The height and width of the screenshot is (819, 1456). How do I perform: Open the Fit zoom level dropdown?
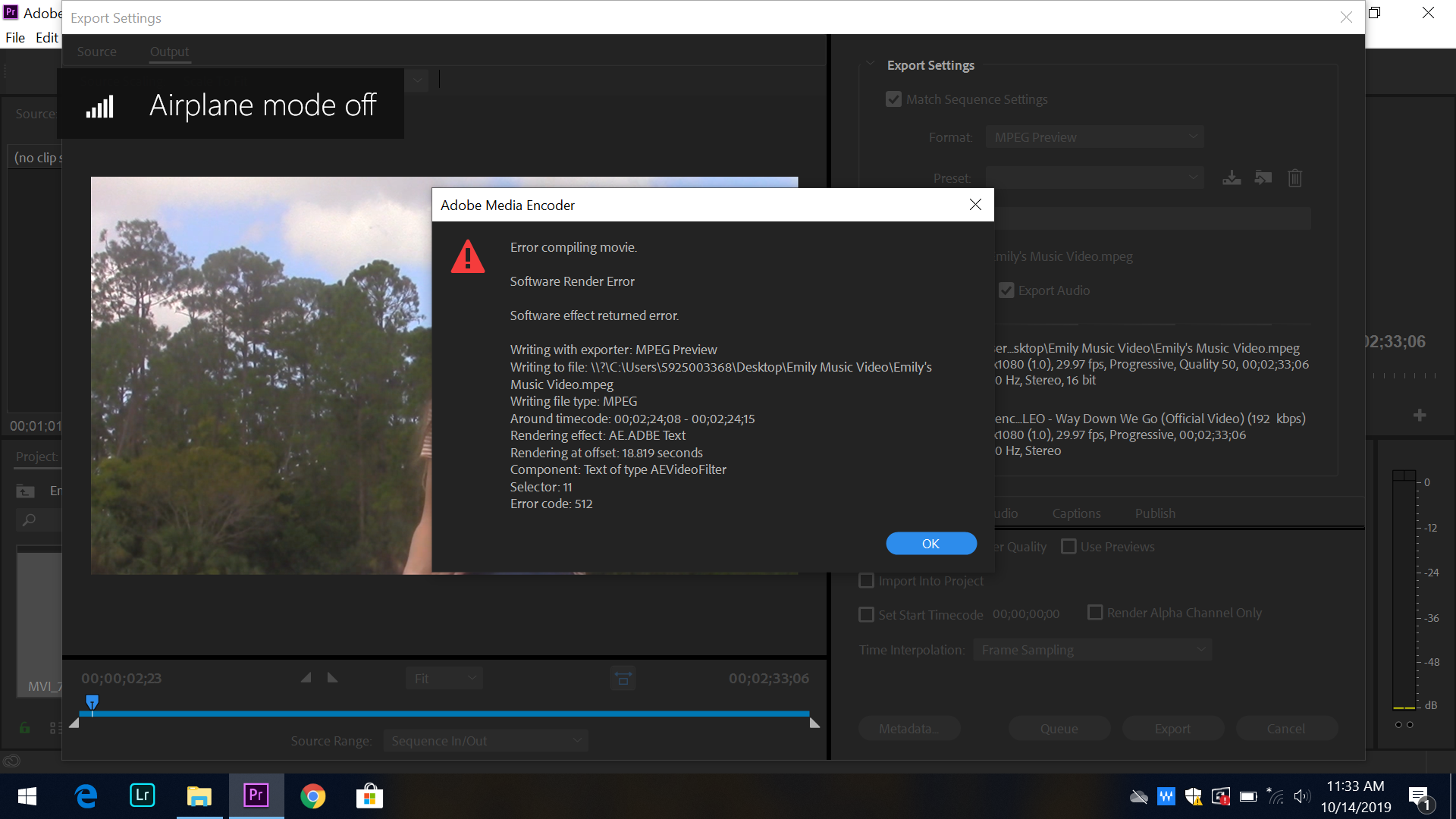pos(444,677)
